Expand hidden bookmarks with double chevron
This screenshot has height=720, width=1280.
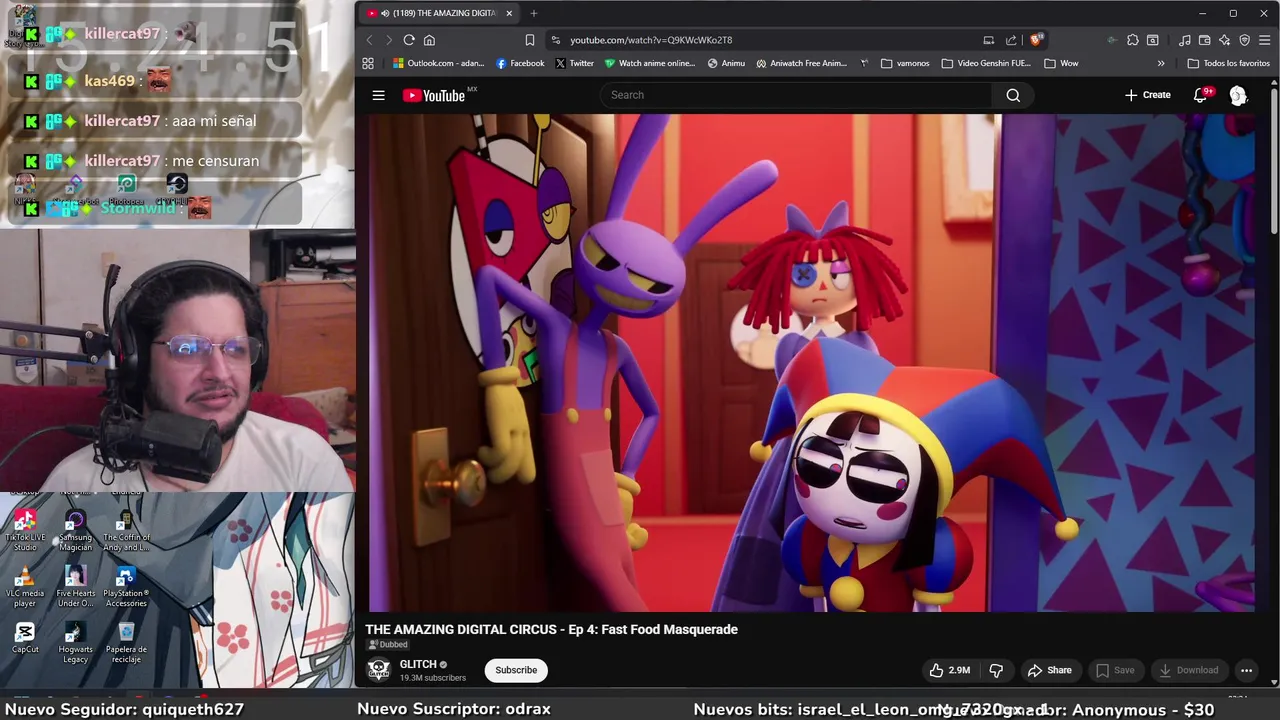pyautogui.click(x=1161, y=63)
